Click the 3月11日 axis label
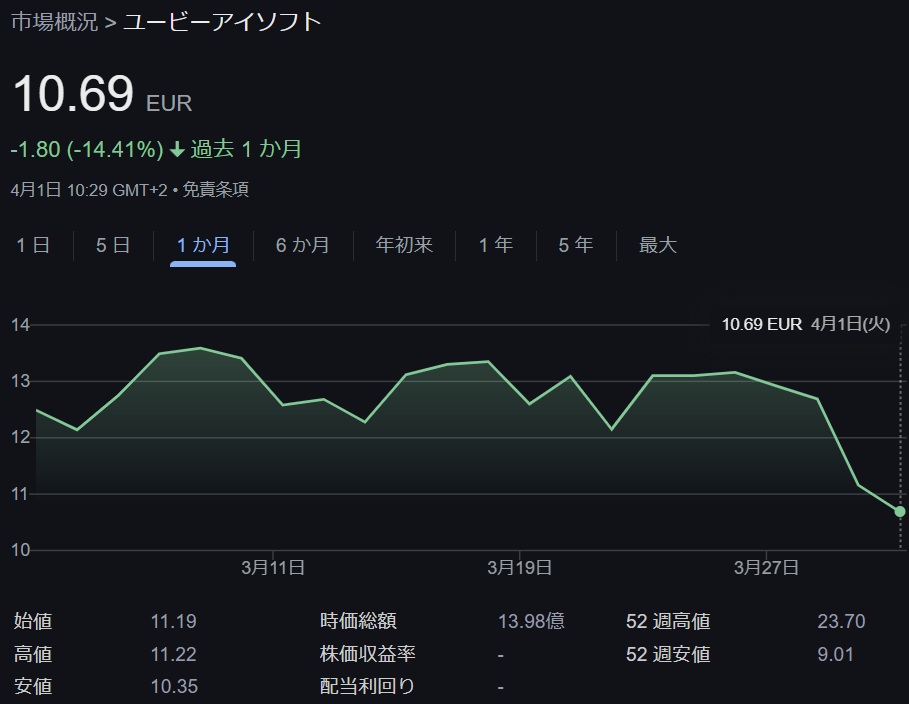909x704 pixels. (x=273, y=567)
